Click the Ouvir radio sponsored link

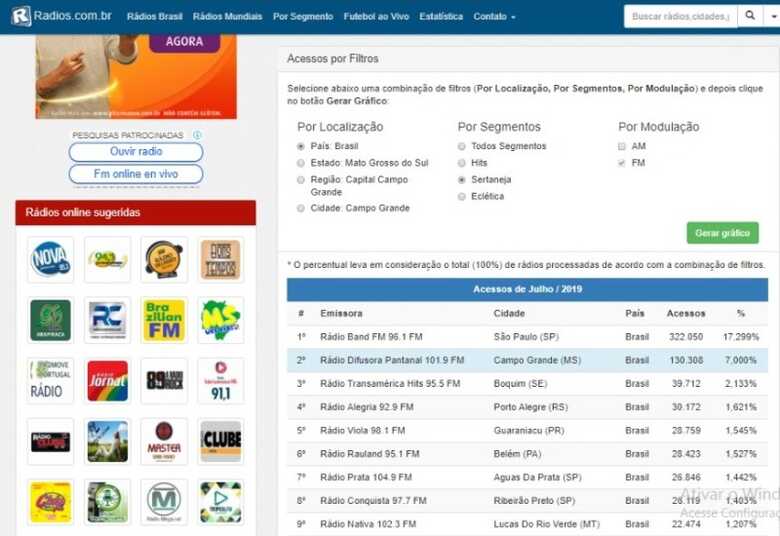coord(136,152)
